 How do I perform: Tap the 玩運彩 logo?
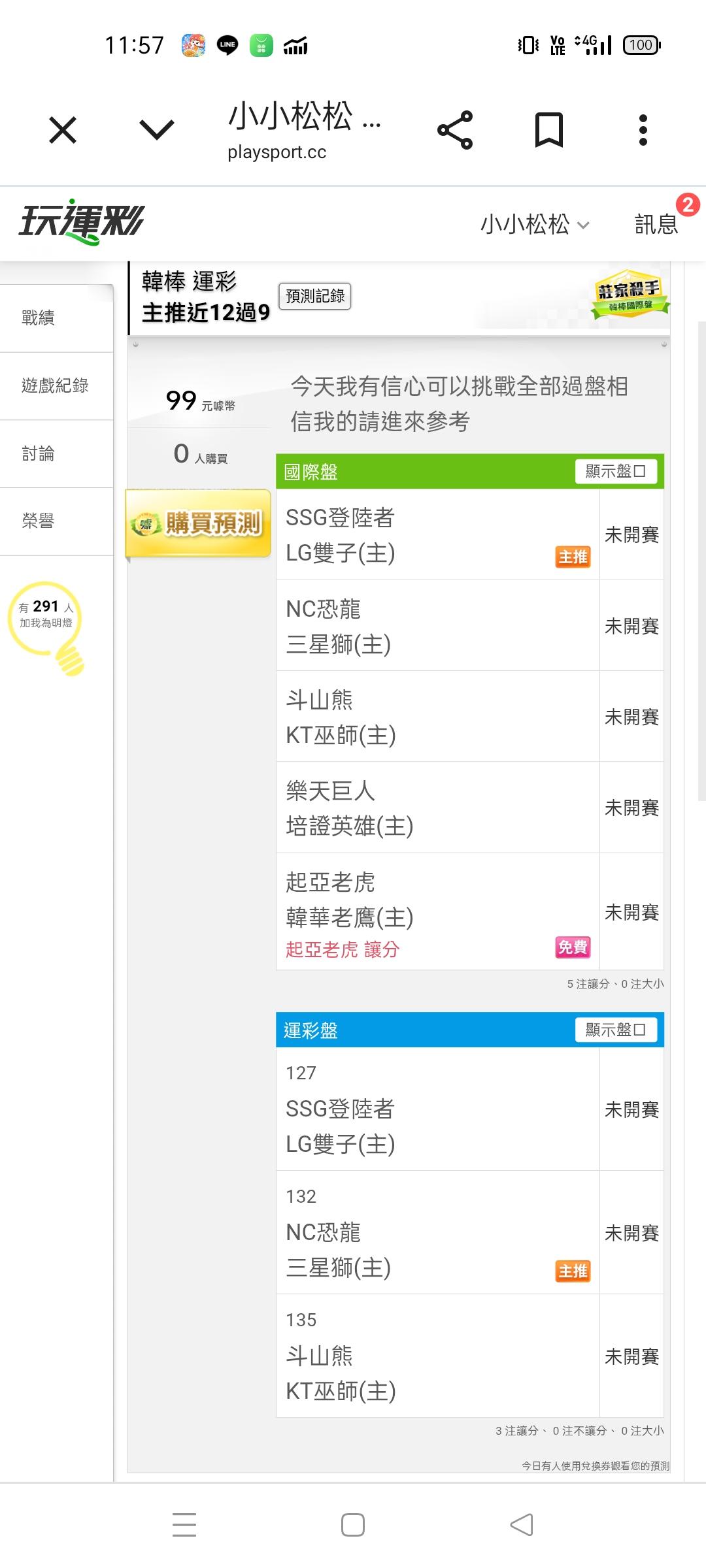(81, 222)
